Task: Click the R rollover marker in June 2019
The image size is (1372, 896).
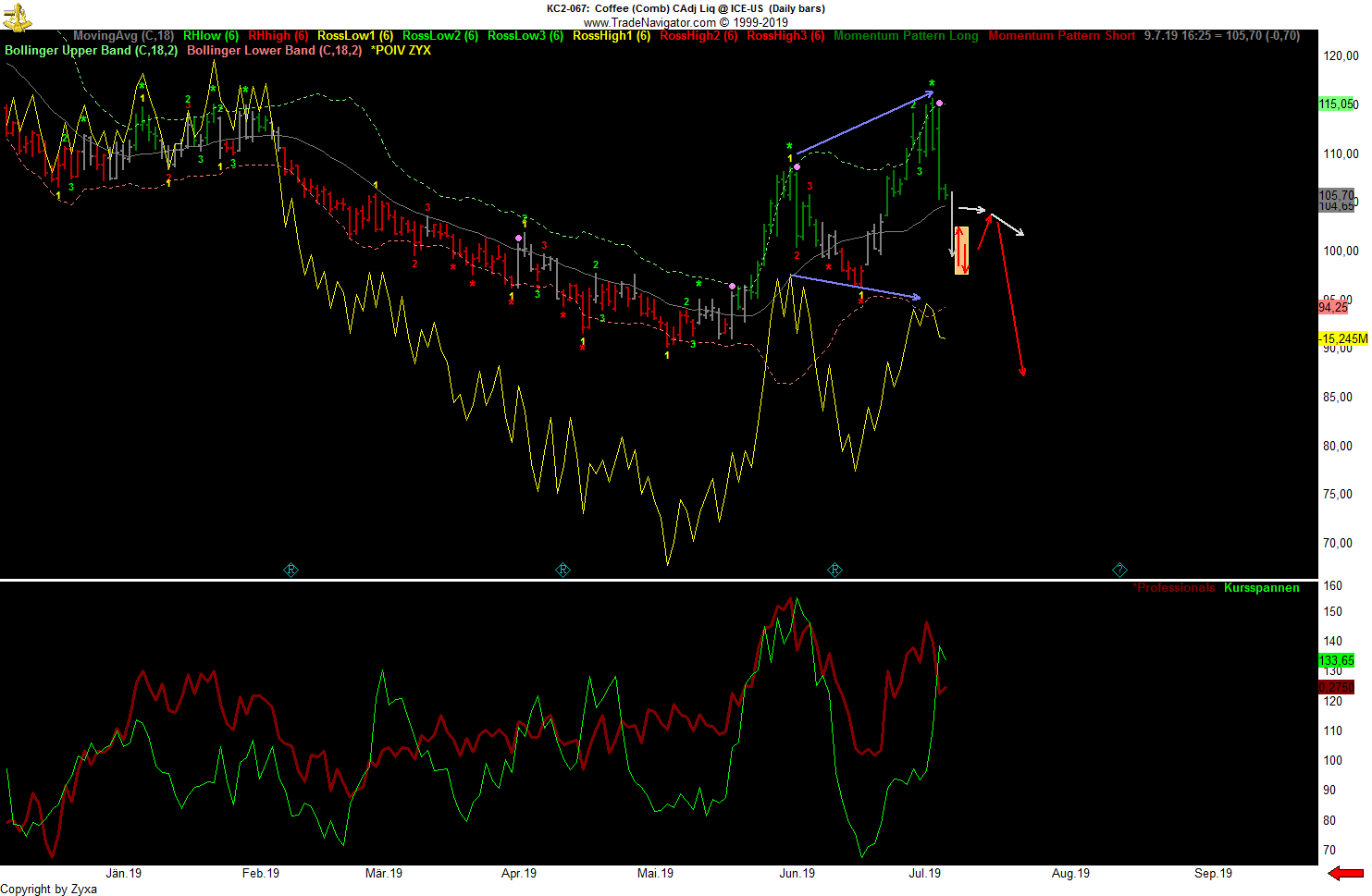Action: [834, 570]
